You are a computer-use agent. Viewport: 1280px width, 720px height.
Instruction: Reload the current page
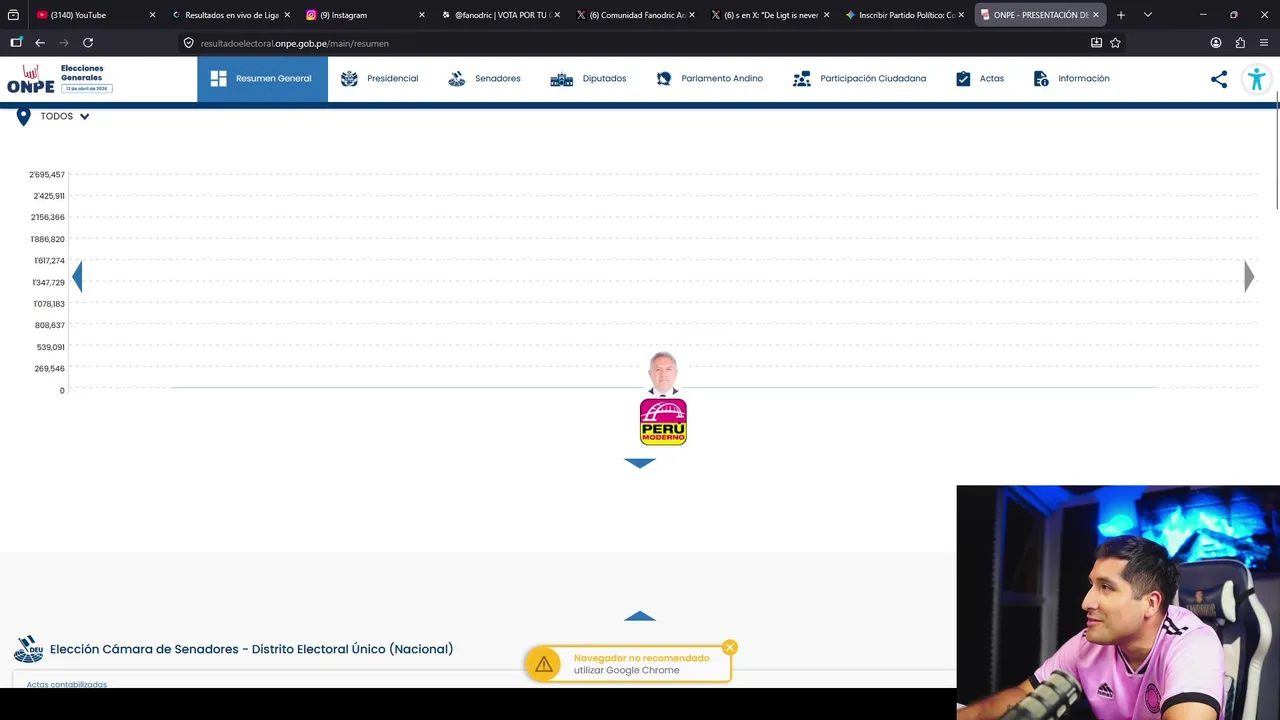(x=88, y=43)
